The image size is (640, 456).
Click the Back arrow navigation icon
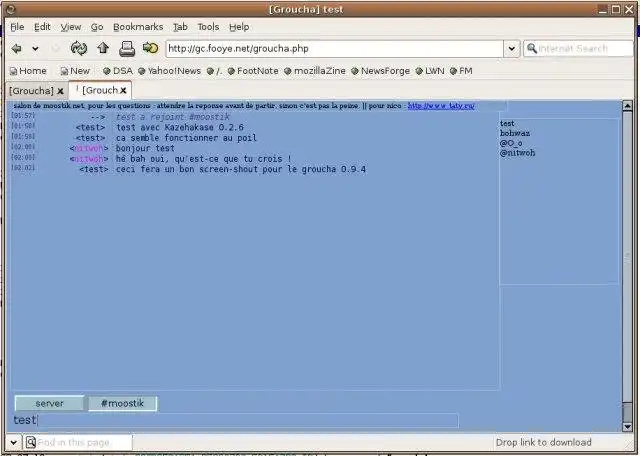16,49
